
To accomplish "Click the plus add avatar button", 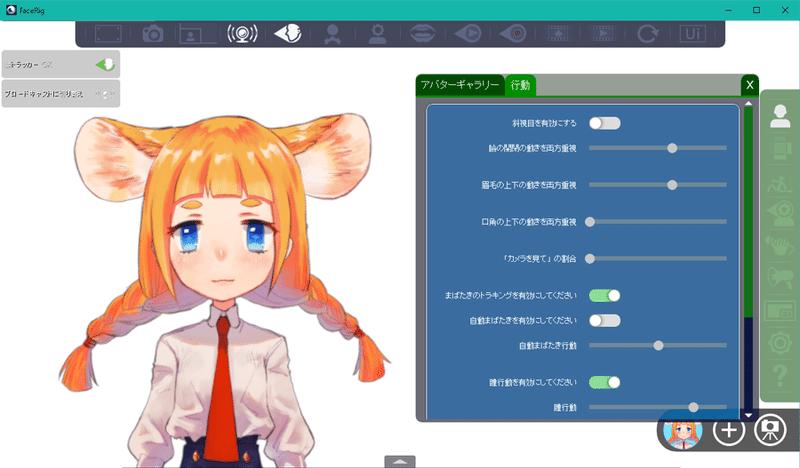I will pyautogui.click(x=729, y=430).
